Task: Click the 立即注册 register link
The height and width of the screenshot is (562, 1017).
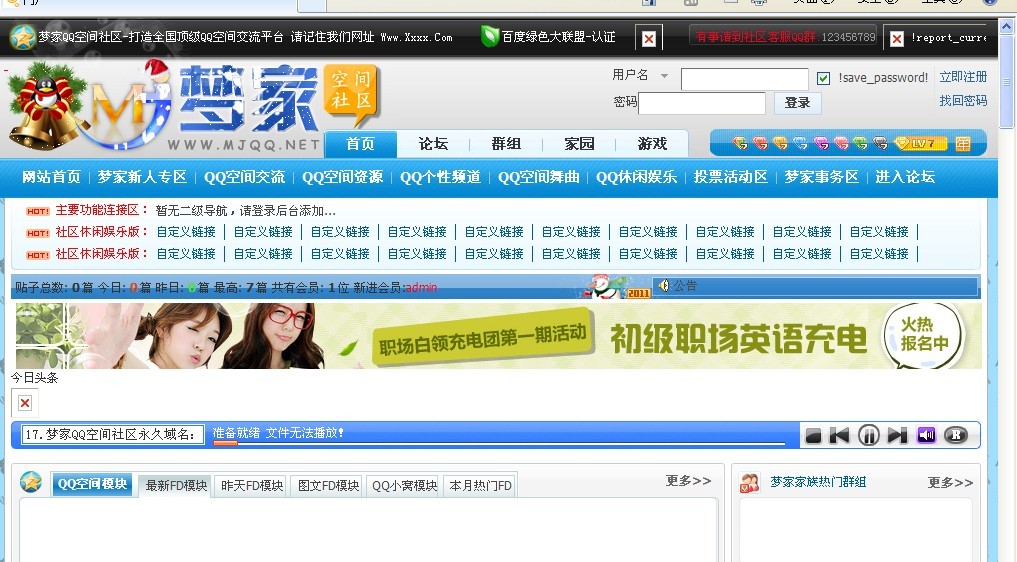Action: point(963,77)
